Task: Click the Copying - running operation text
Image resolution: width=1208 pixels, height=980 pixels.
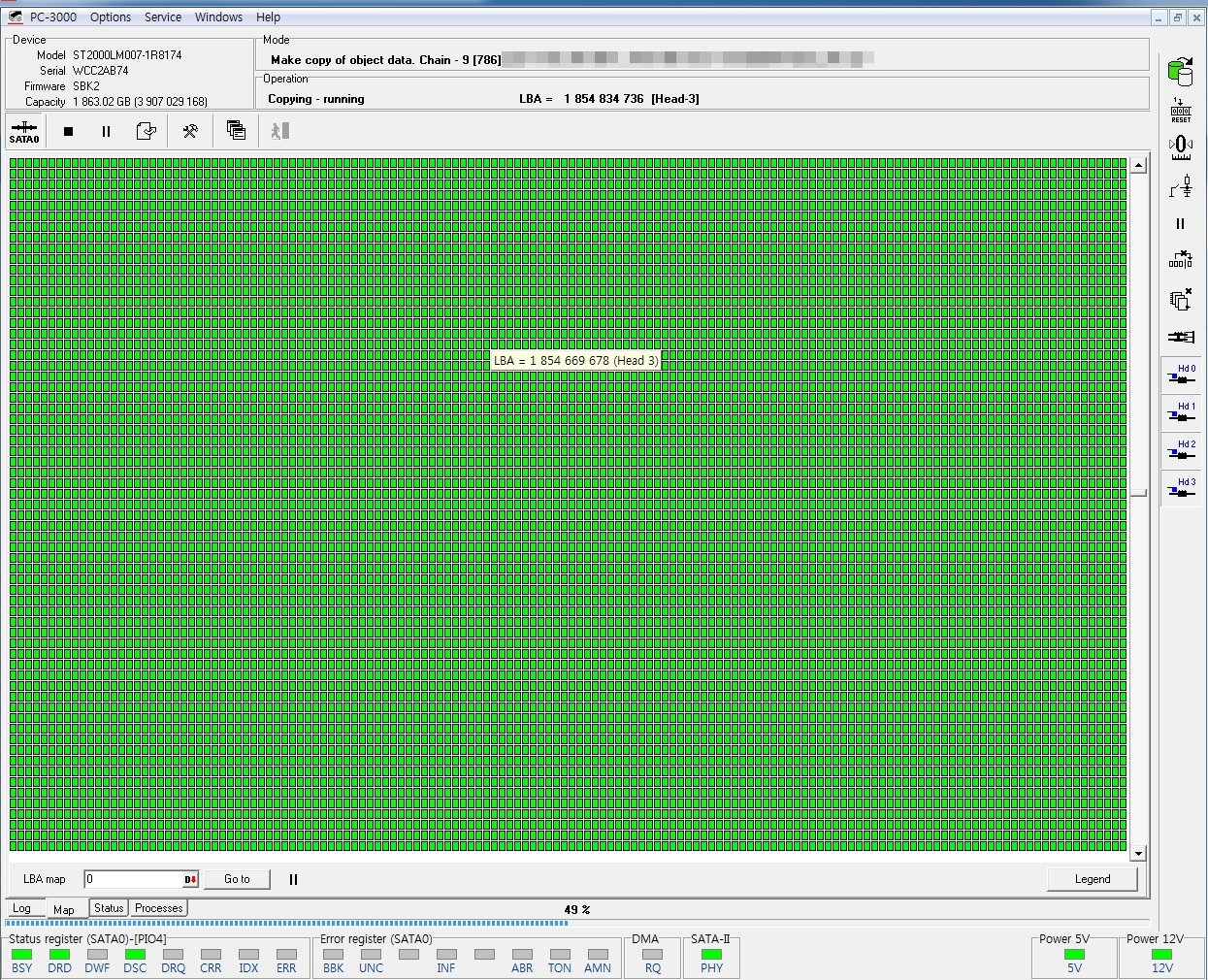Action: [x=316, y=99]
